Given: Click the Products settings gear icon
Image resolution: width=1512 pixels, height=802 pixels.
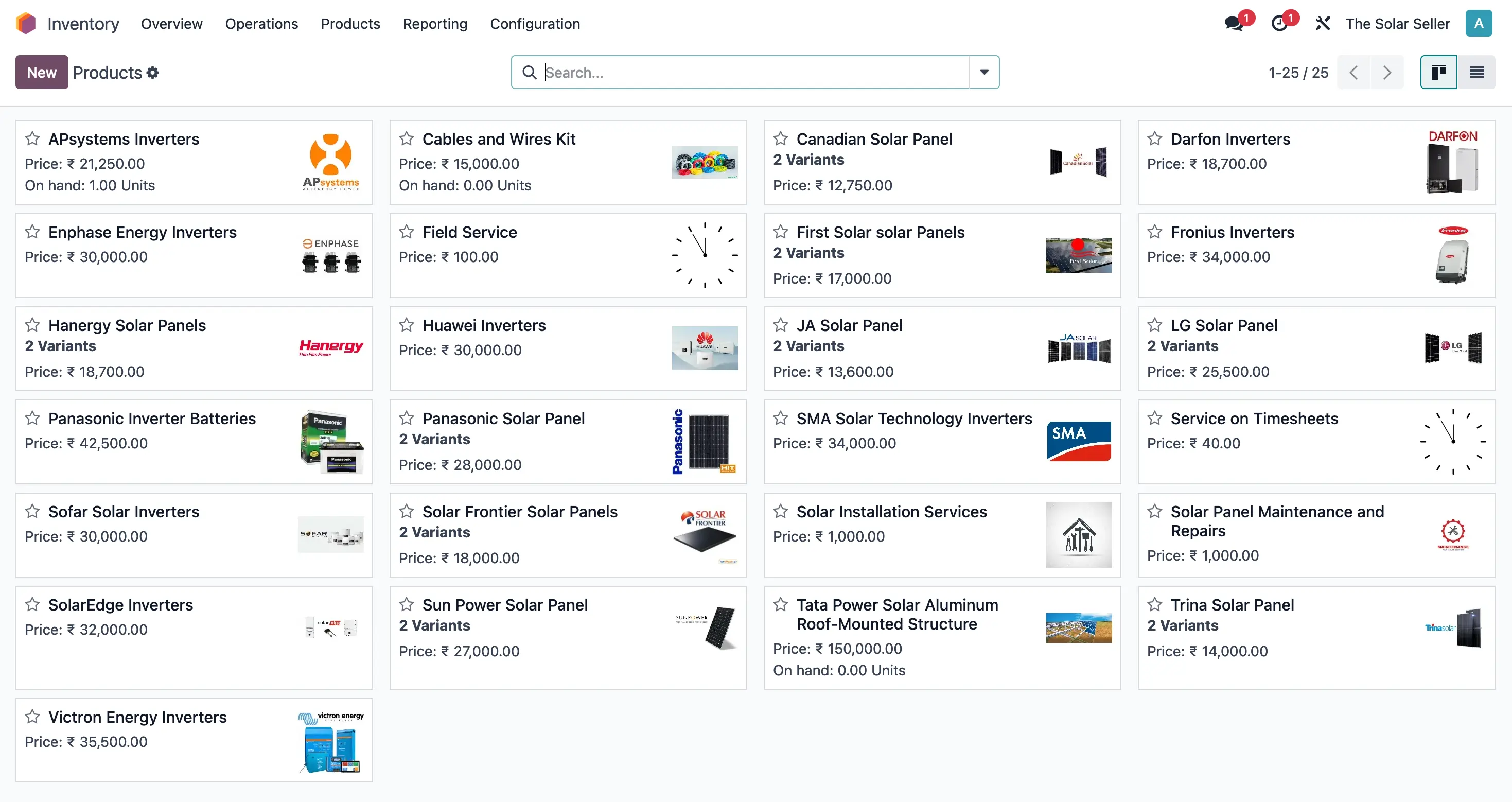Looking at the screenshot, I should click(153, 72).
